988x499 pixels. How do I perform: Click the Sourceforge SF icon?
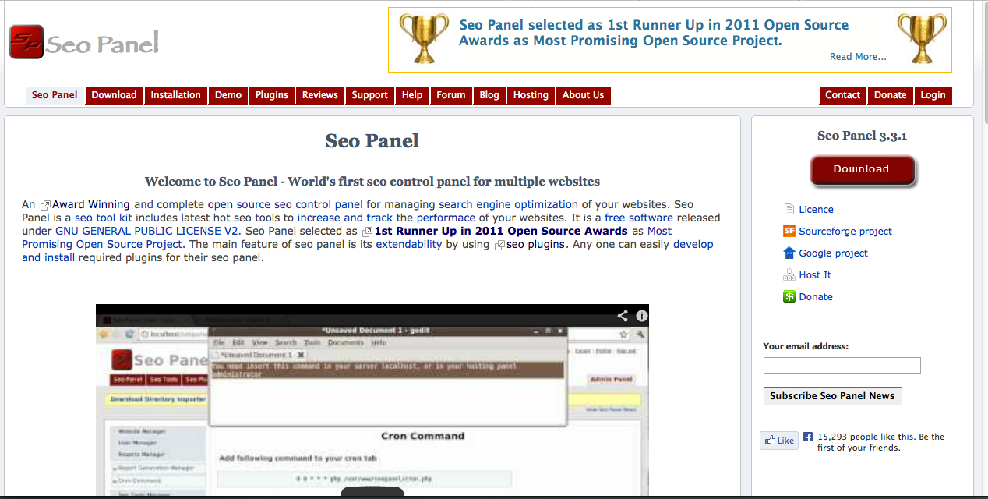click(x=789, y=231)
